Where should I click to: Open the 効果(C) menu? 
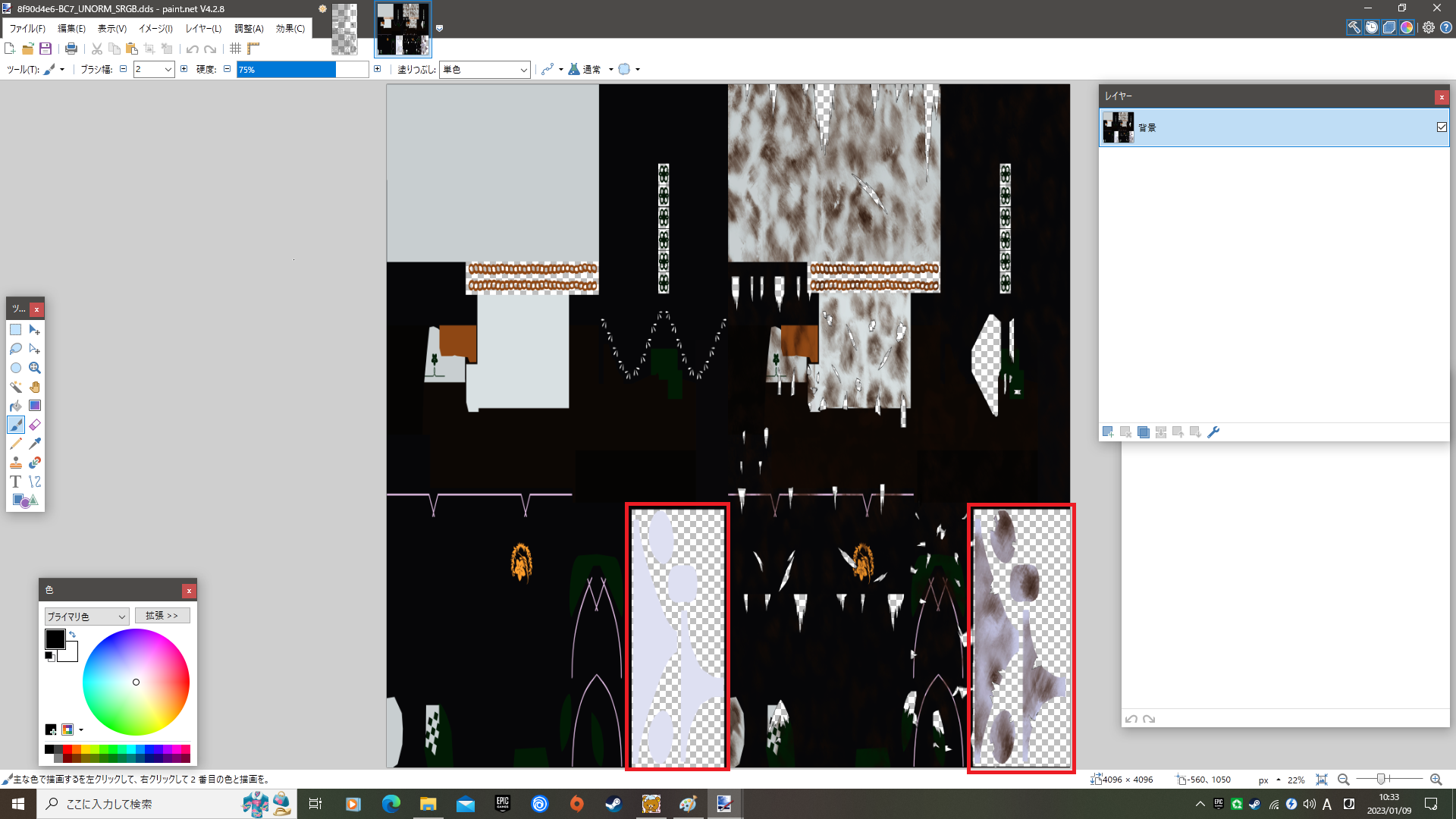[290, 28]
